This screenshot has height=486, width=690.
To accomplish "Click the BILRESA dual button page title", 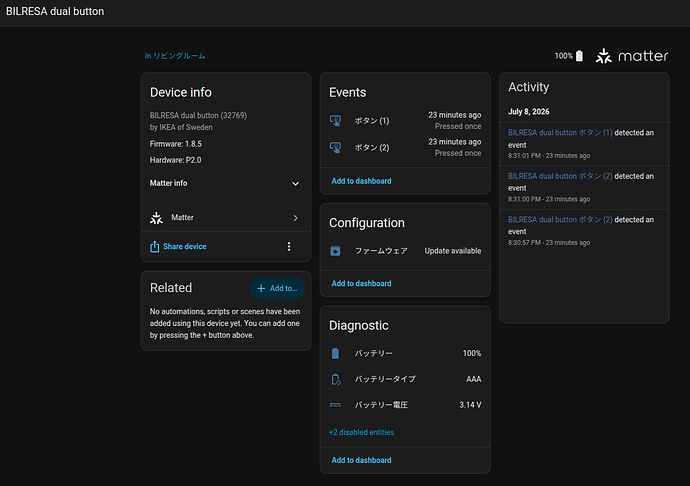I will pyautogui.click(x=55, y=11).
